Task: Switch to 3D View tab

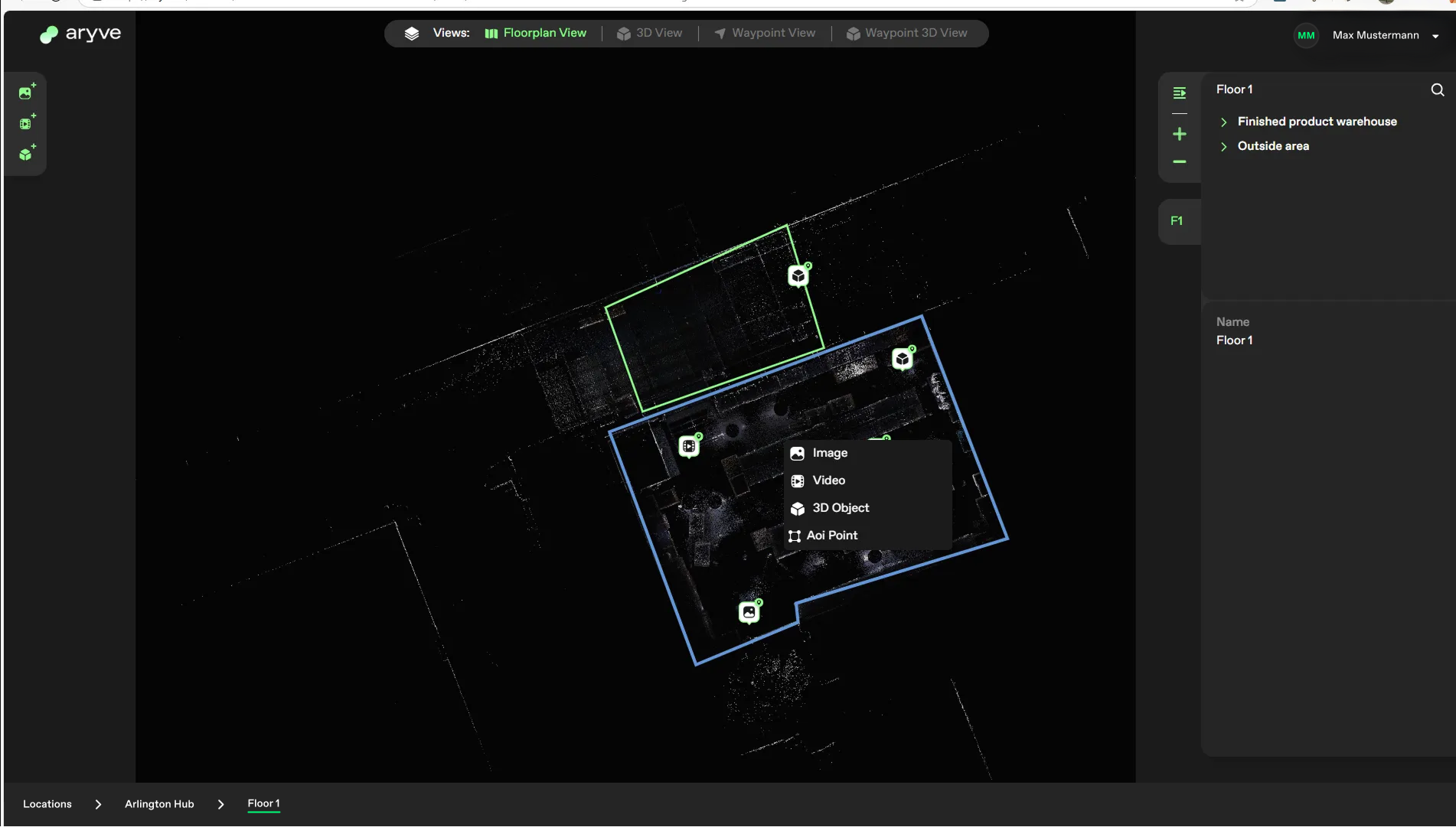Action: pyautogui.click(x=649, y=33)
